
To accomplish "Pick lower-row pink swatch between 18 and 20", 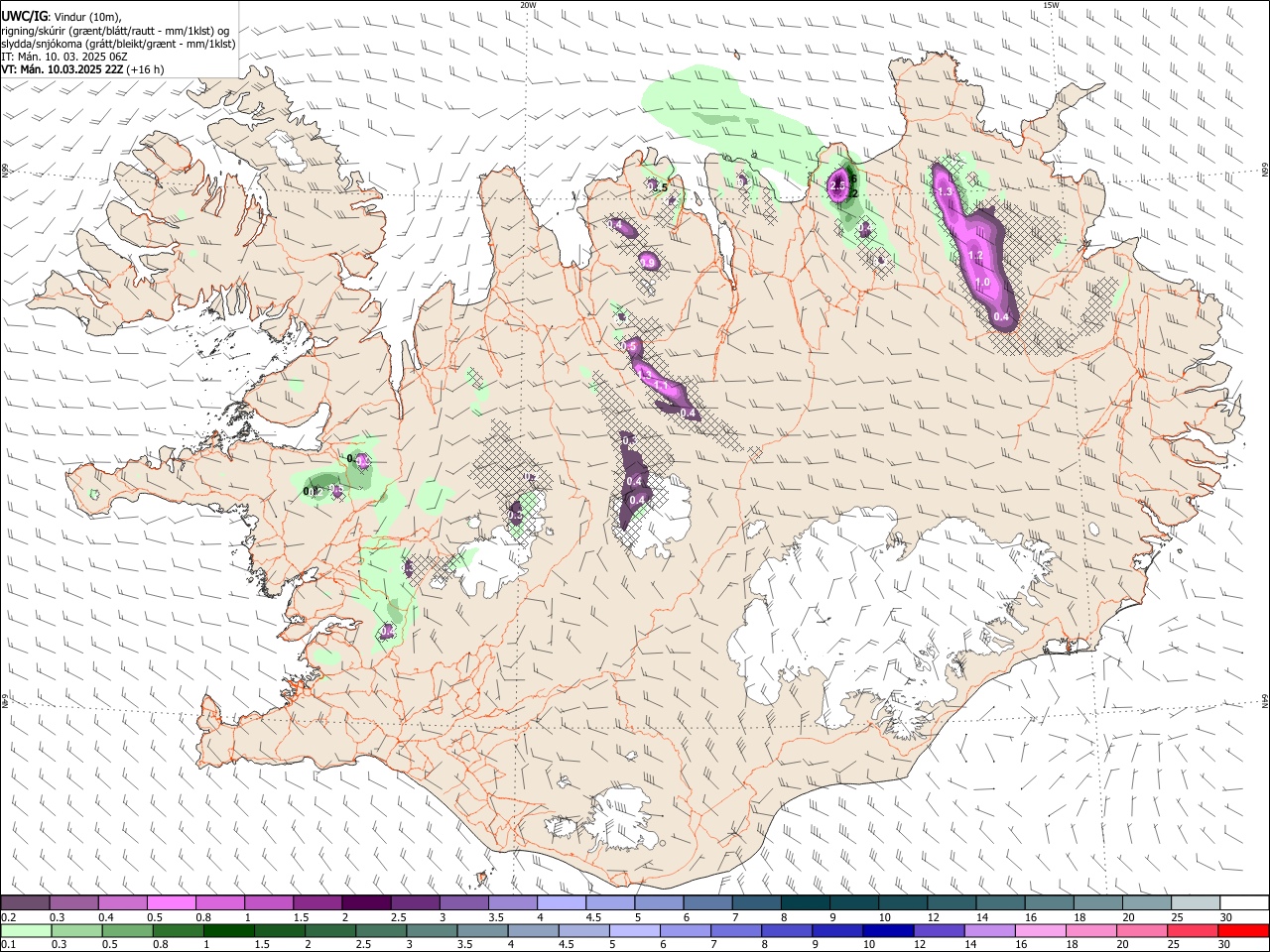I will point(1091,930).
